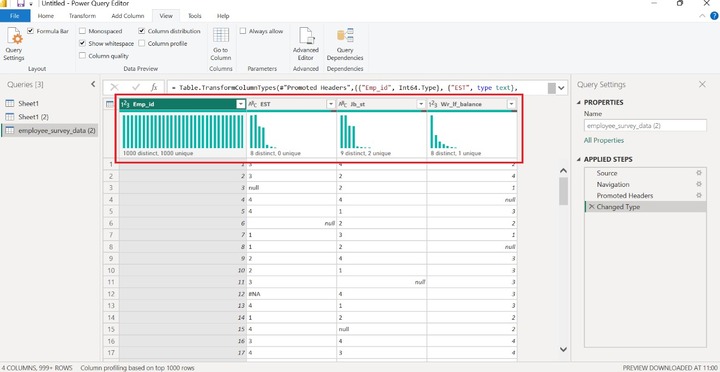Toggle the Formula Bar checkbox

coord(31,31)
